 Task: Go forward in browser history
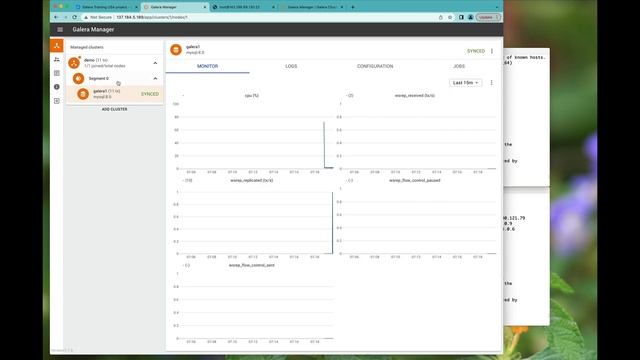[65, 17]
